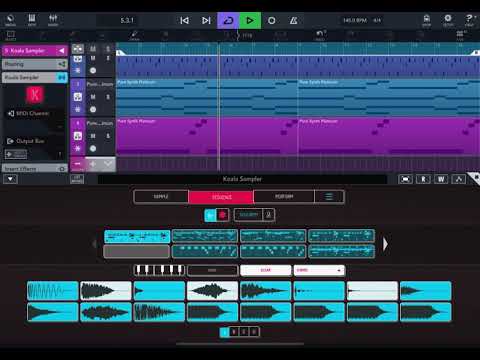Switch to the Koala Sample tab
This screenshot has height=360, width=480.
click(161, 197)
